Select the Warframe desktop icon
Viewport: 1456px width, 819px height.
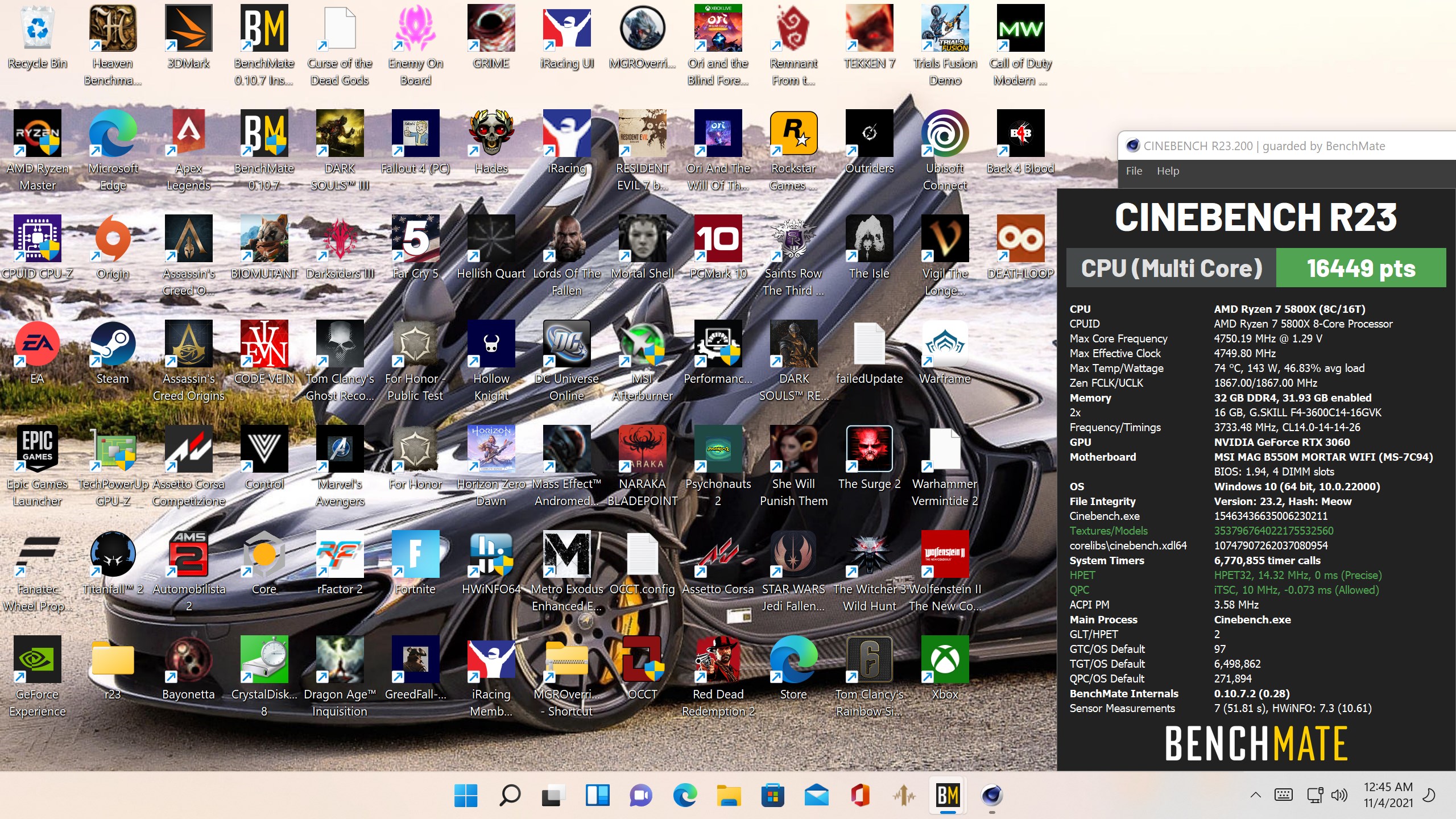point(945,353)
